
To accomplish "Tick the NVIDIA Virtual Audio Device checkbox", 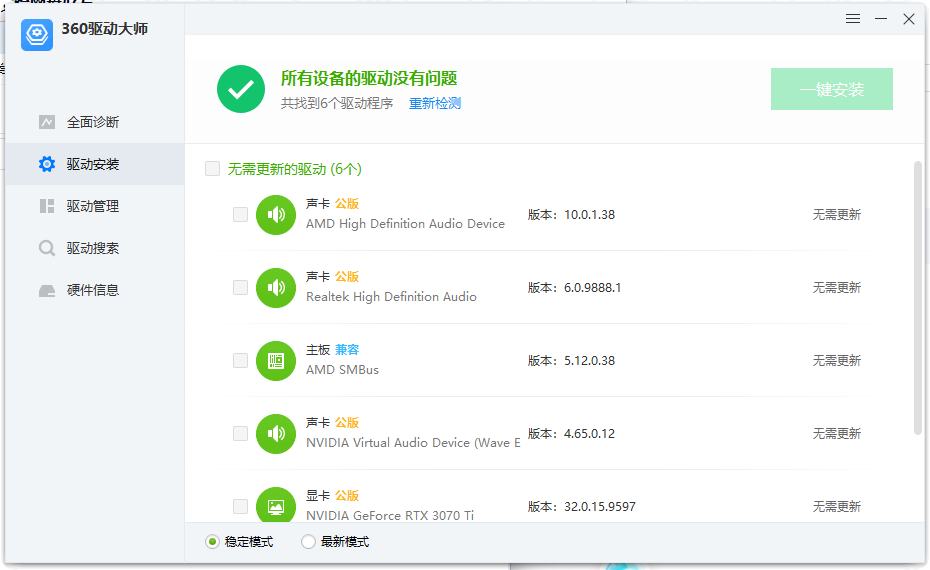I will point(240,434).
